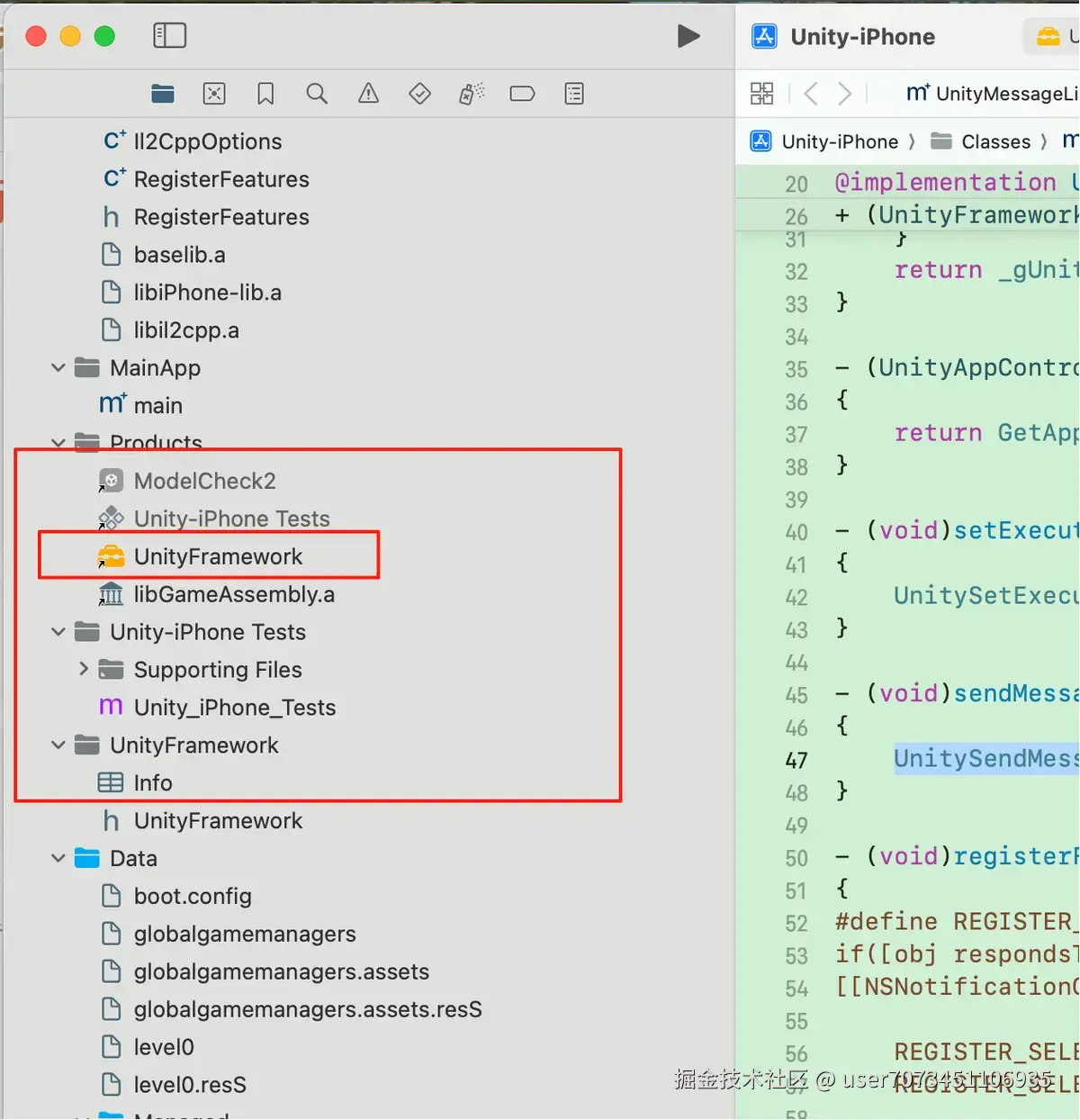Open the Report navigator
The width and height of the screenshot is (1080, 1120).
pos(574,94)
